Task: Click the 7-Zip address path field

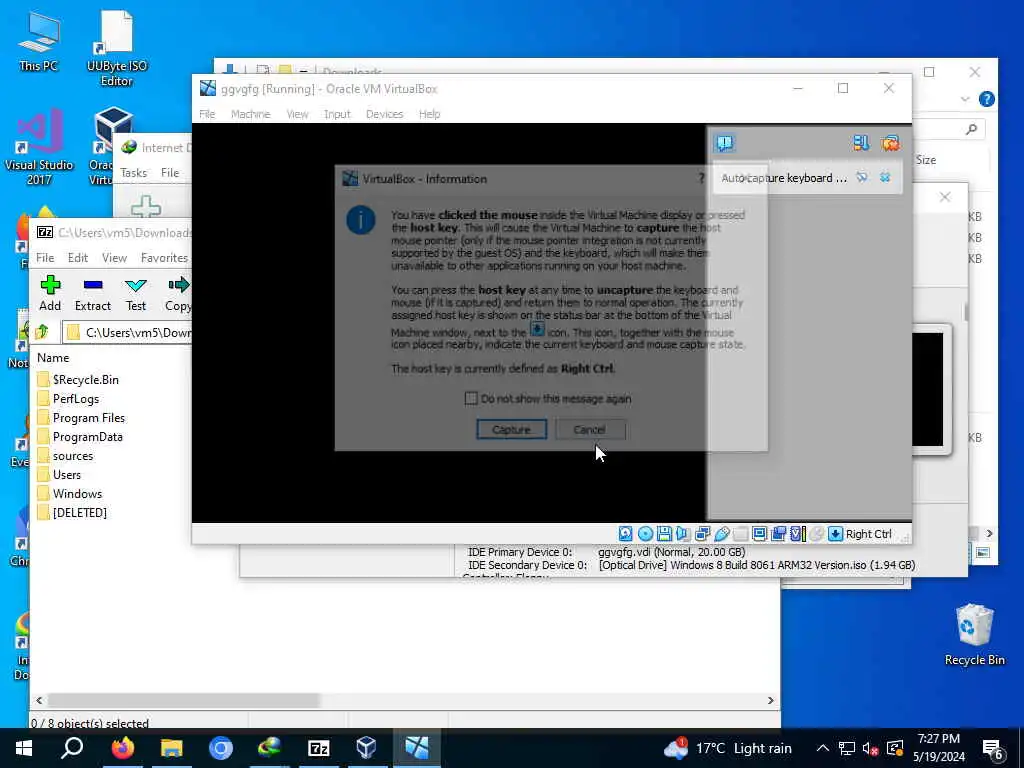Action: (127, 332)
